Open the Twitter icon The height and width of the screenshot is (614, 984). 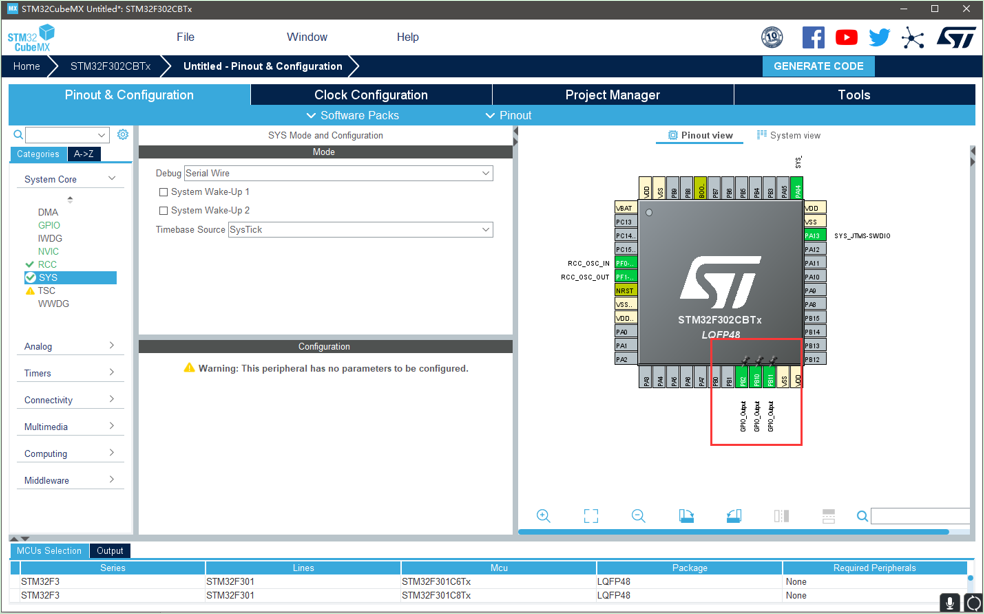click(x=879, y=38)
